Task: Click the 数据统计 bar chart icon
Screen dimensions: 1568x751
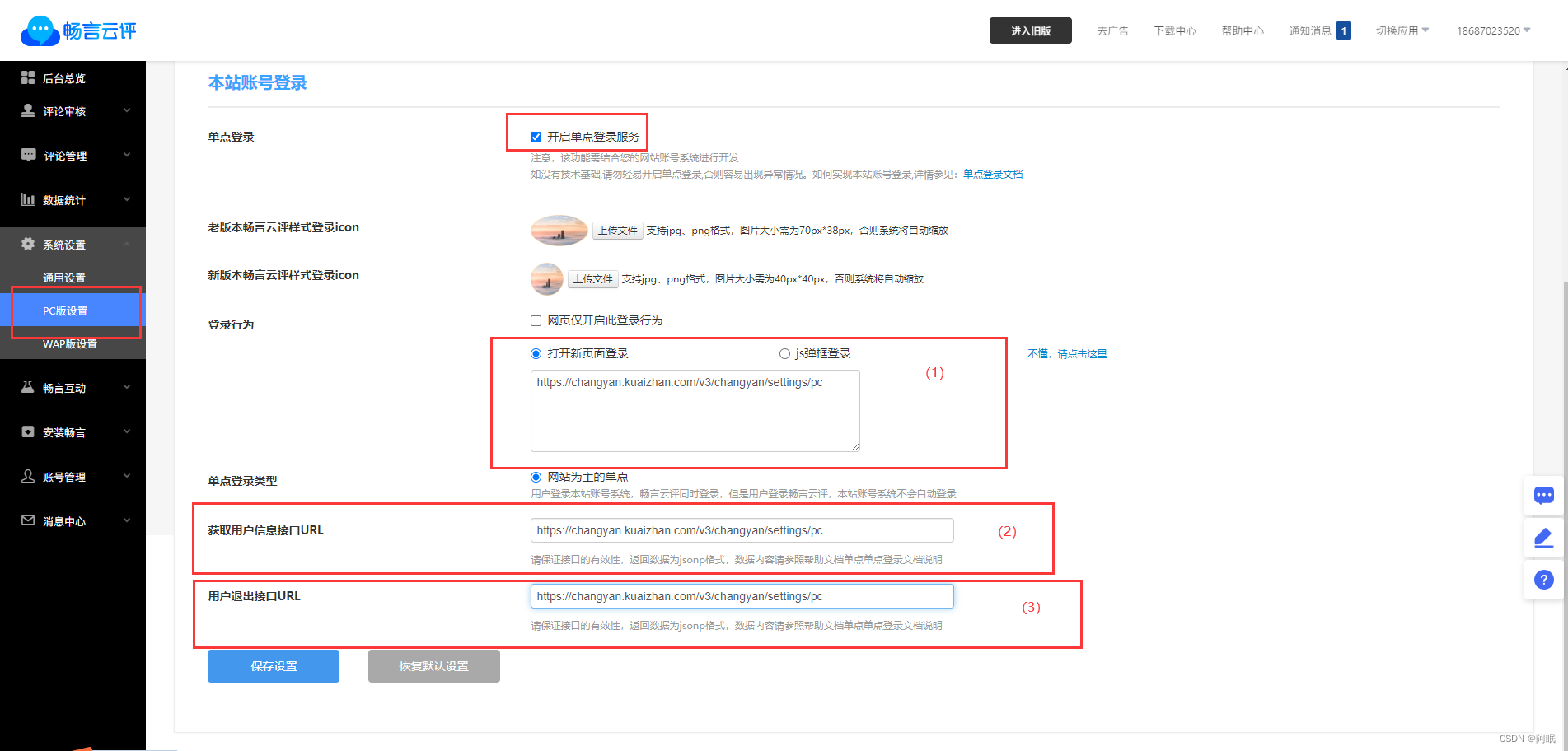Action: pyautogui.click(x=28, y=199)
